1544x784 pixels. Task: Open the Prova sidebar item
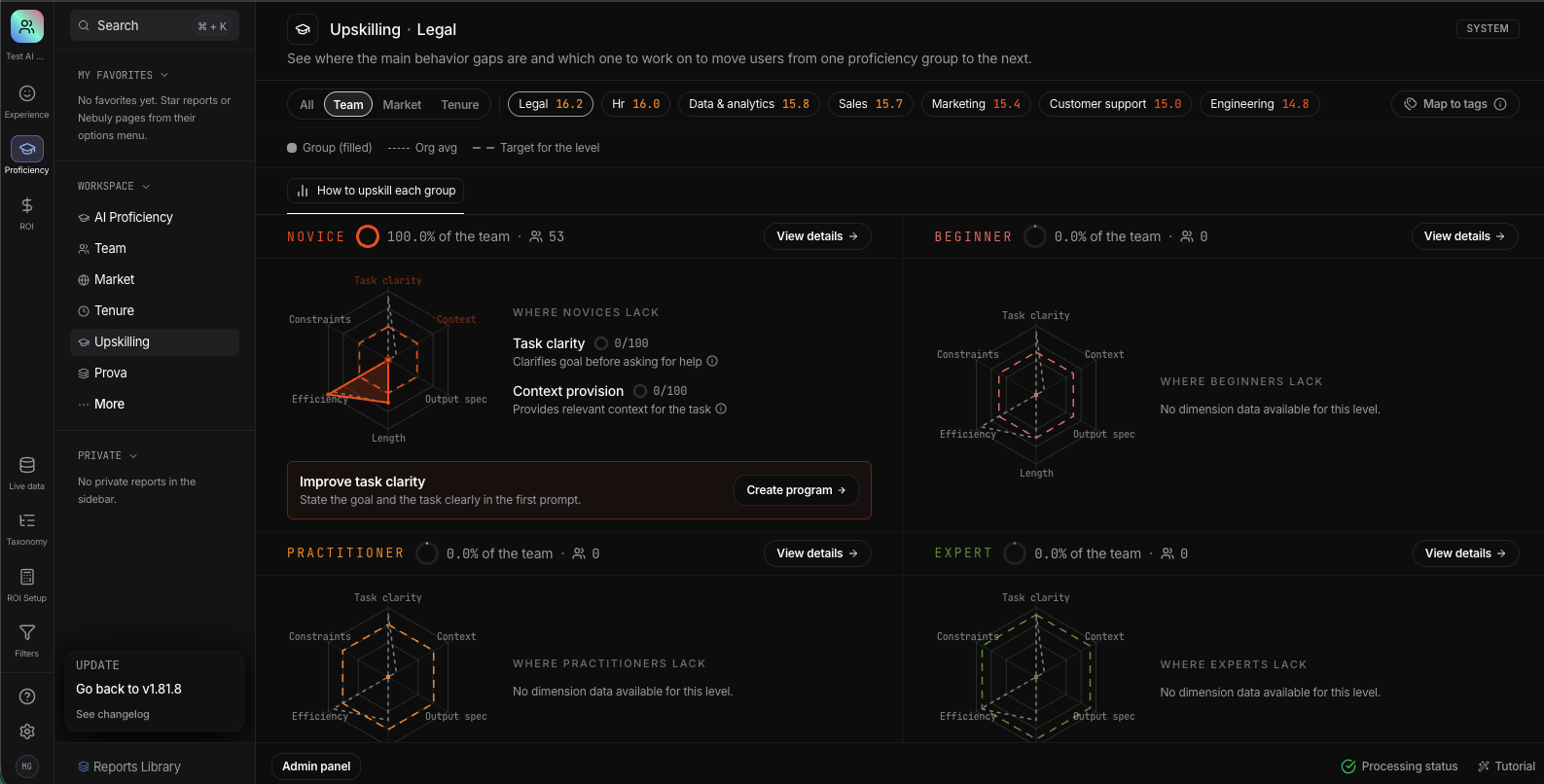(x=155, y=373)
